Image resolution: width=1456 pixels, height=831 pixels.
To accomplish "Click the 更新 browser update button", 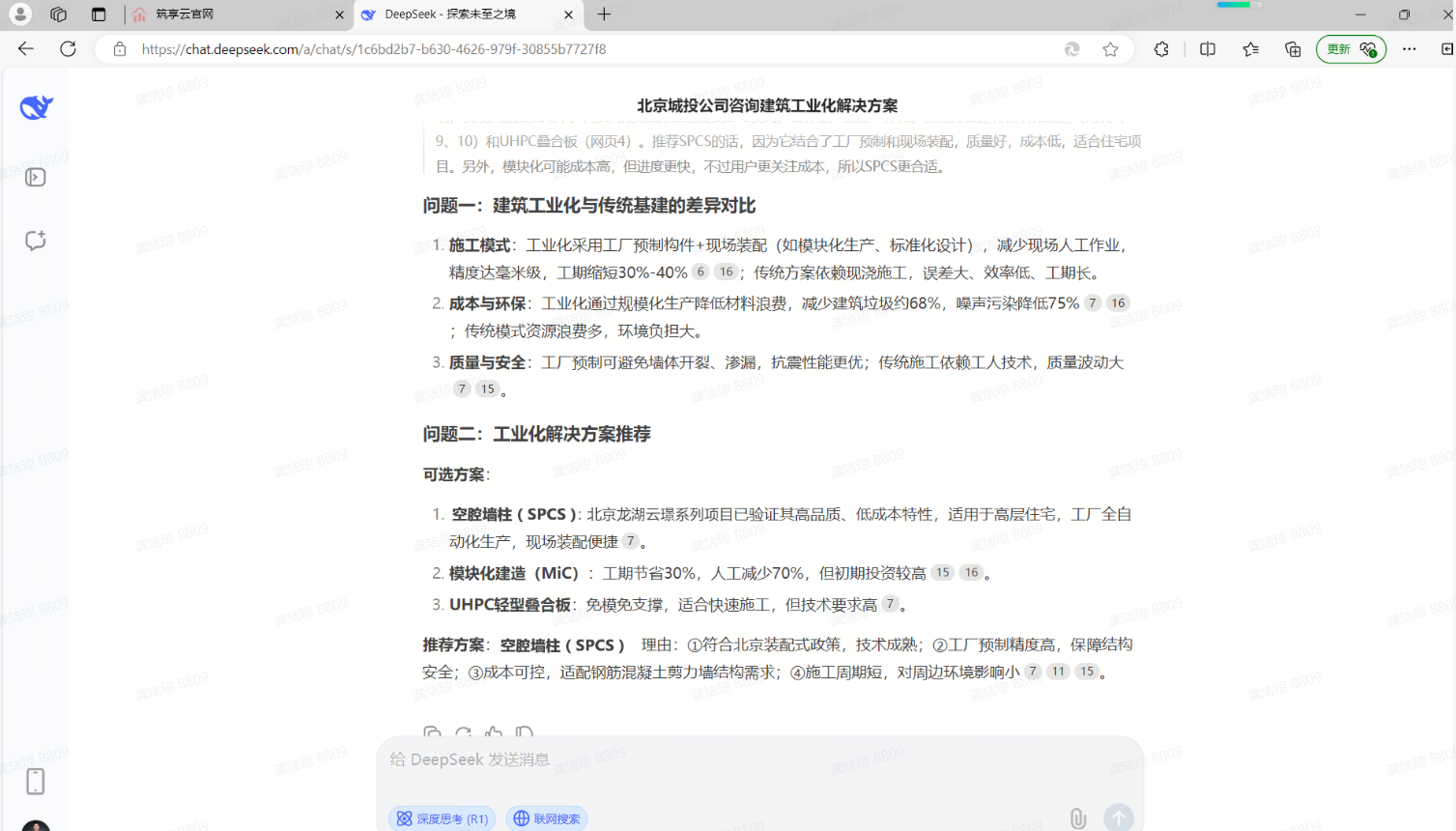I will (1350, 49).
